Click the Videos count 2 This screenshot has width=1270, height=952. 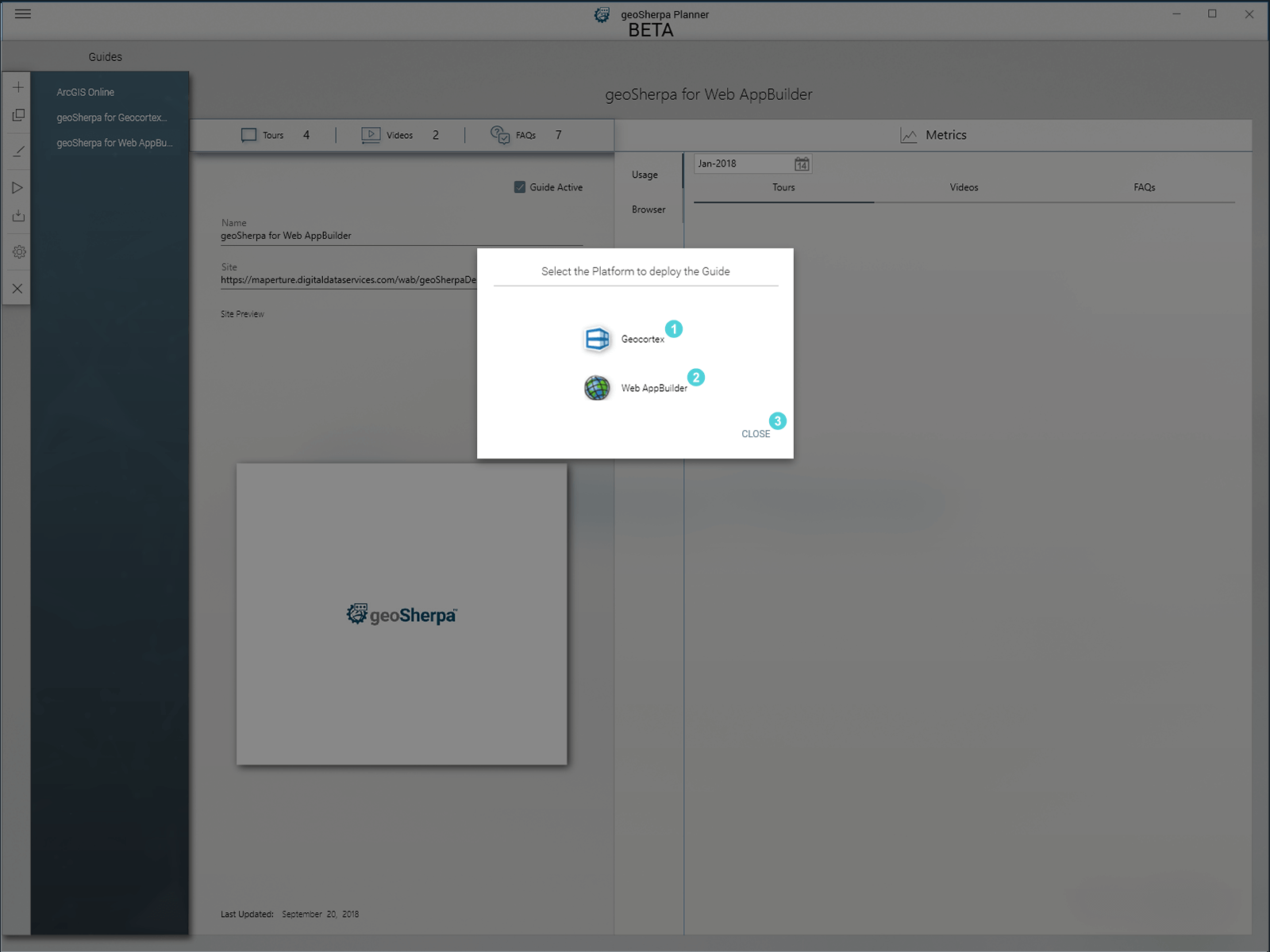pyautogui.click(x=436, y=136)
